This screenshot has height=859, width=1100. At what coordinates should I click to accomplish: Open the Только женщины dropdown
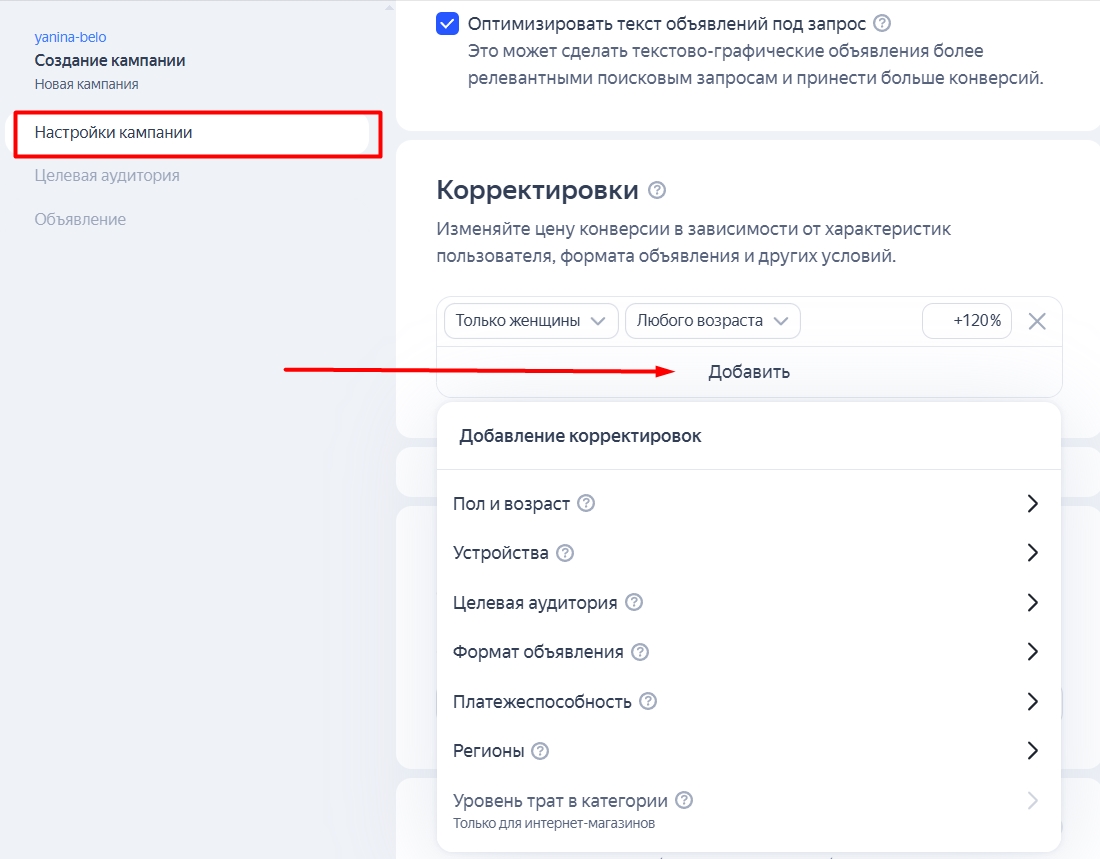(530, 321)
